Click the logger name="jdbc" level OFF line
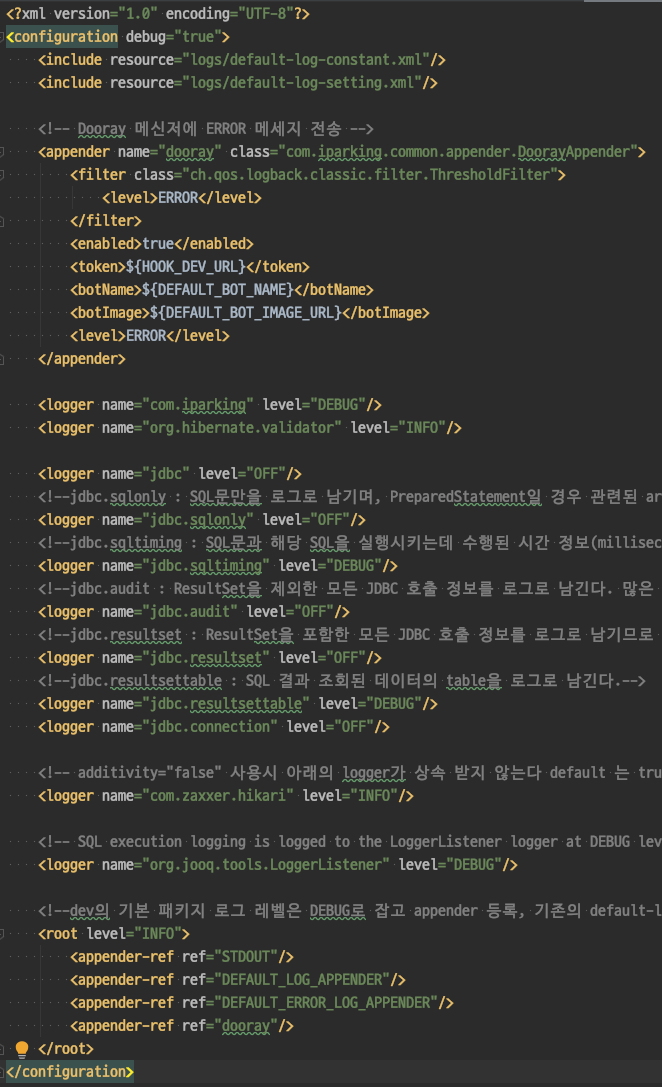Screen dimensions: 662x1087 click(x=170, y=473)
